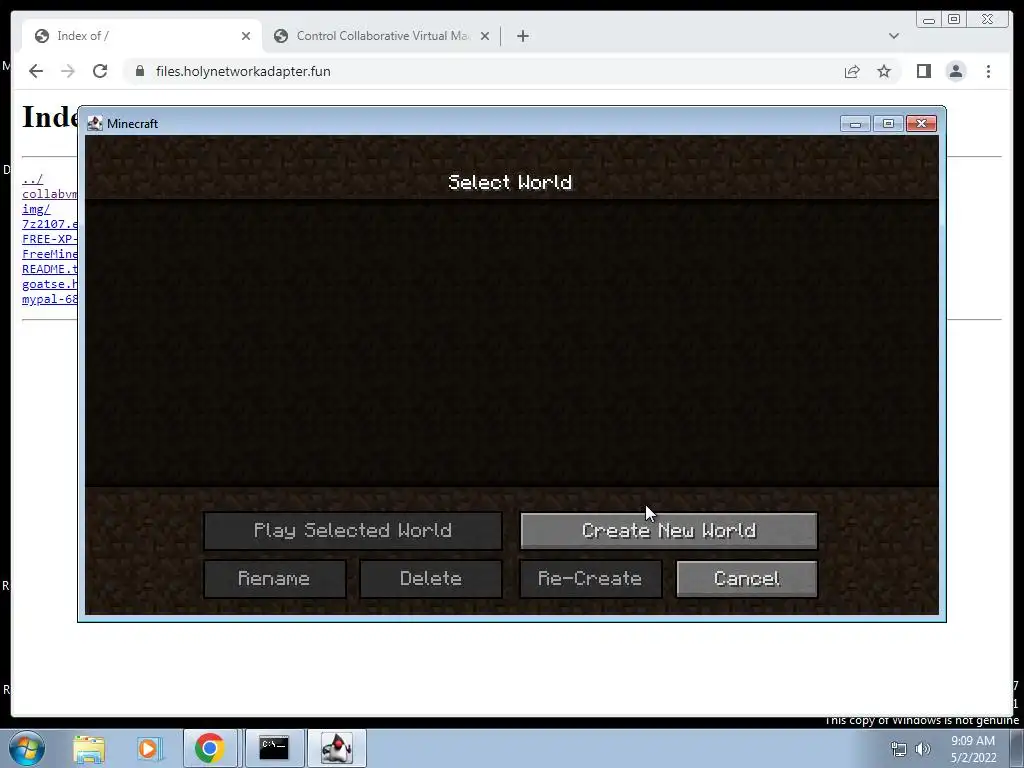Viewport: 1024px width, 768px height.
Task: Switch to Command Prompt in taskbar
Action: [274, 748]
